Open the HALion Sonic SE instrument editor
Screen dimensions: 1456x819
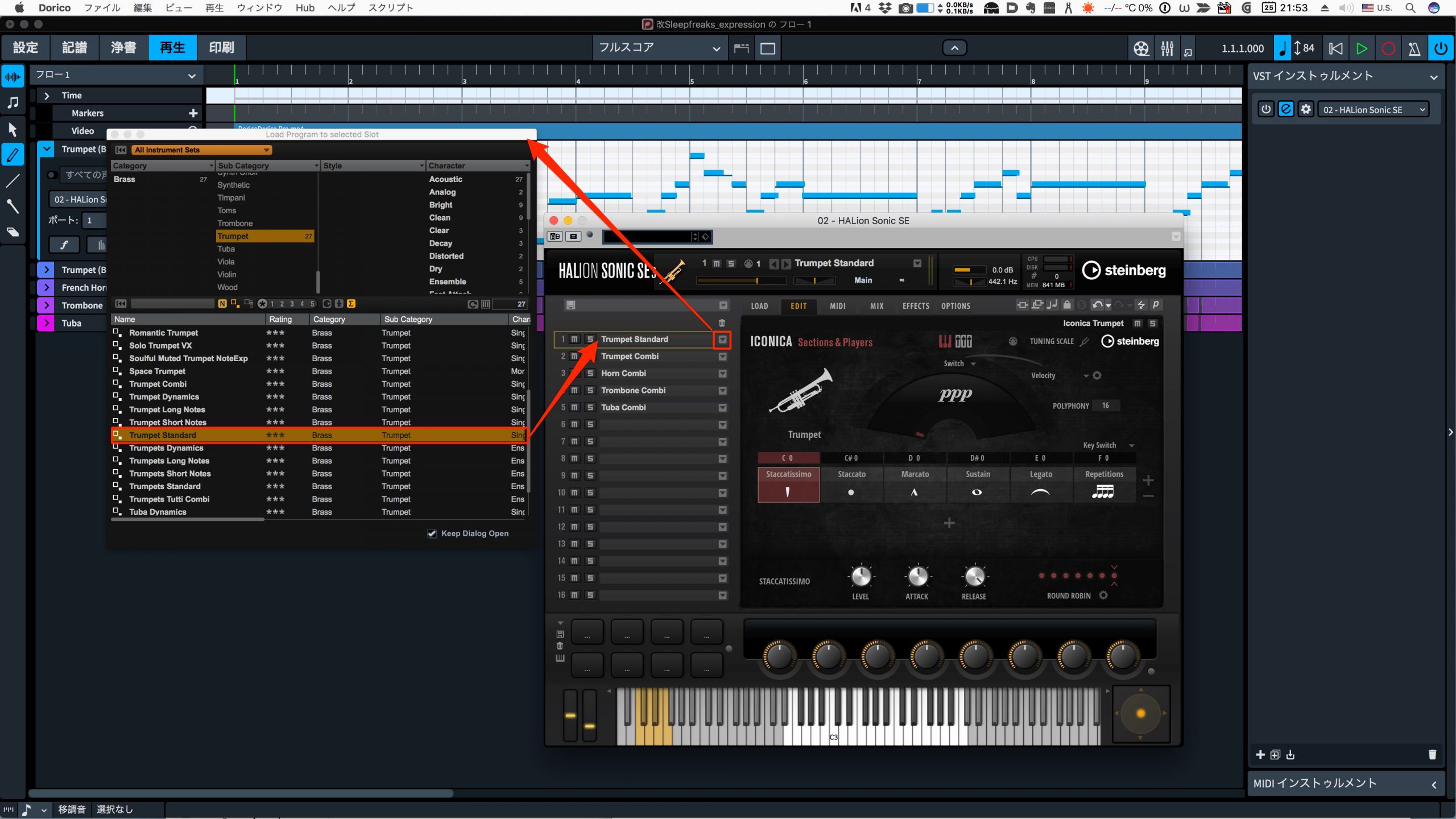[1286, 109]
